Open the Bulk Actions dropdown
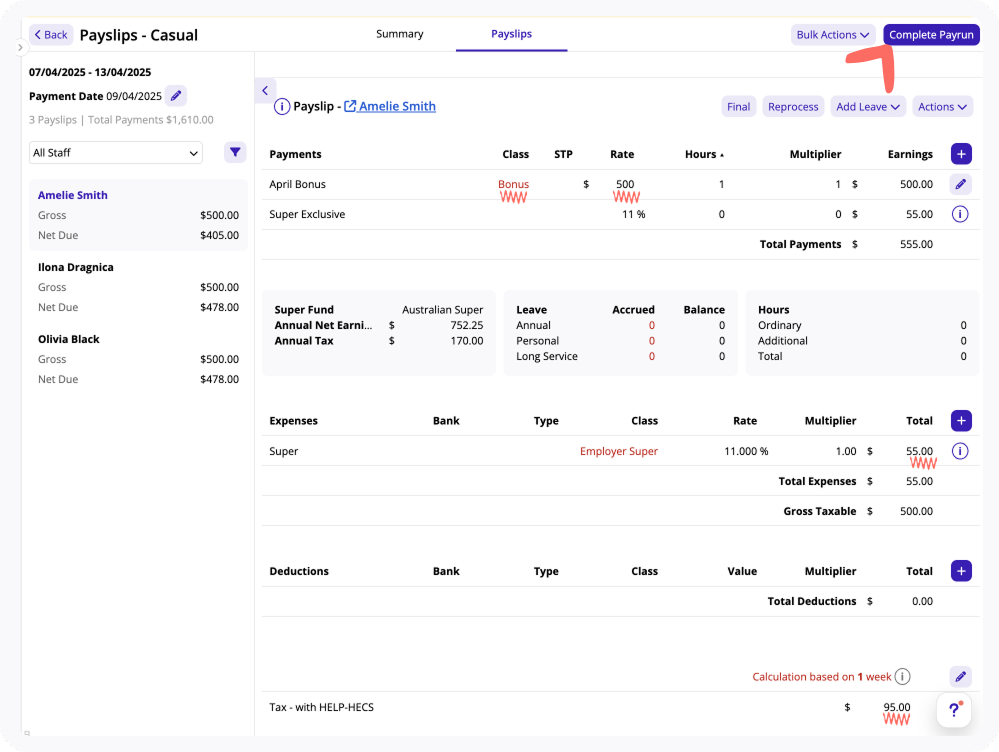Viewport: 999px width, 752px height. tap(833, 35)
